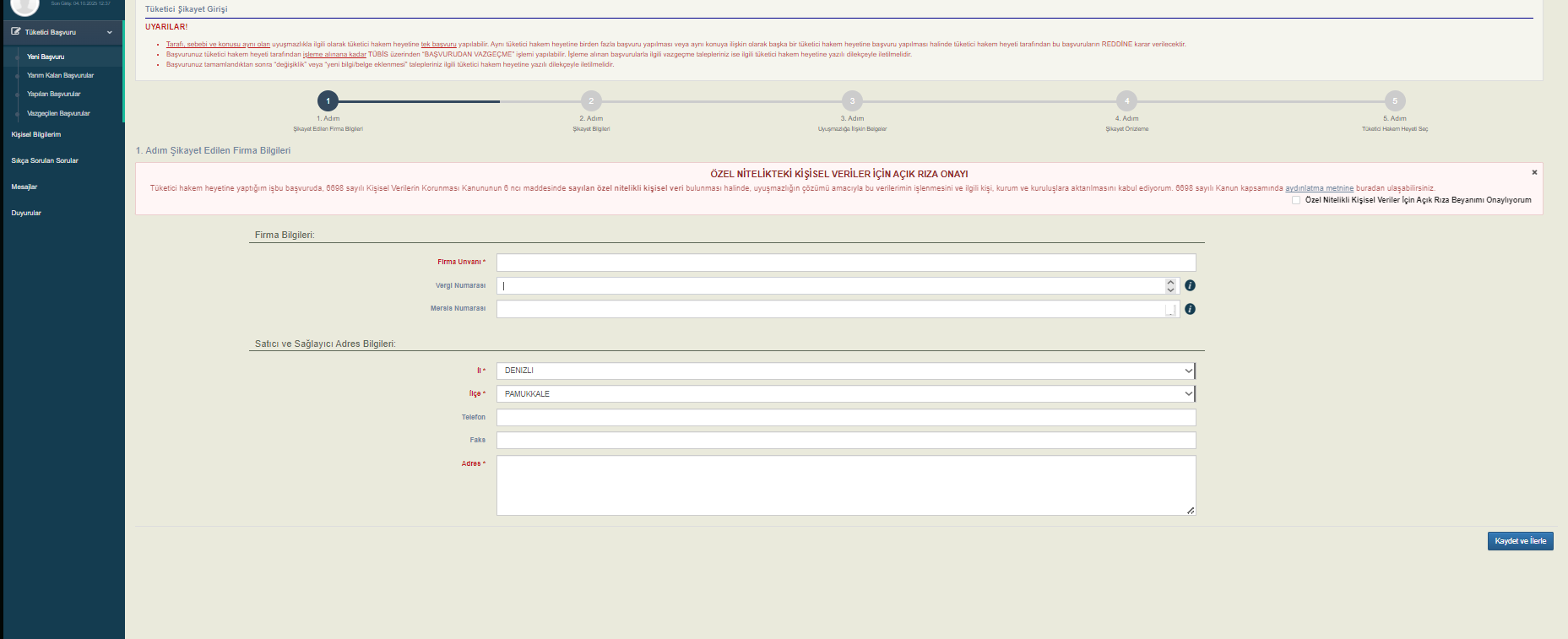Click the edit icon next to Tüketici Başvuru

click(x=16, y=32)
